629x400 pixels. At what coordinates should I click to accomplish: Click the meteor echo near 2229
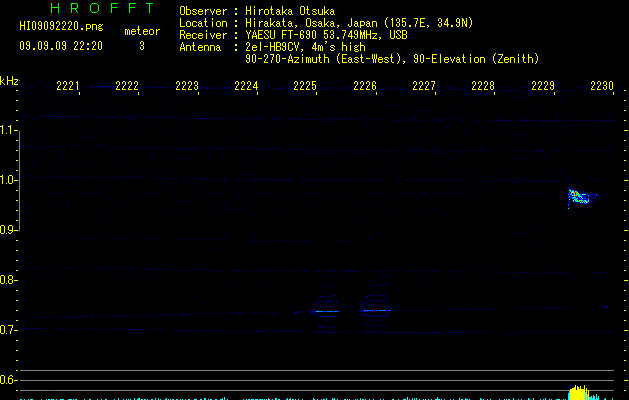[x=582, y=197]
